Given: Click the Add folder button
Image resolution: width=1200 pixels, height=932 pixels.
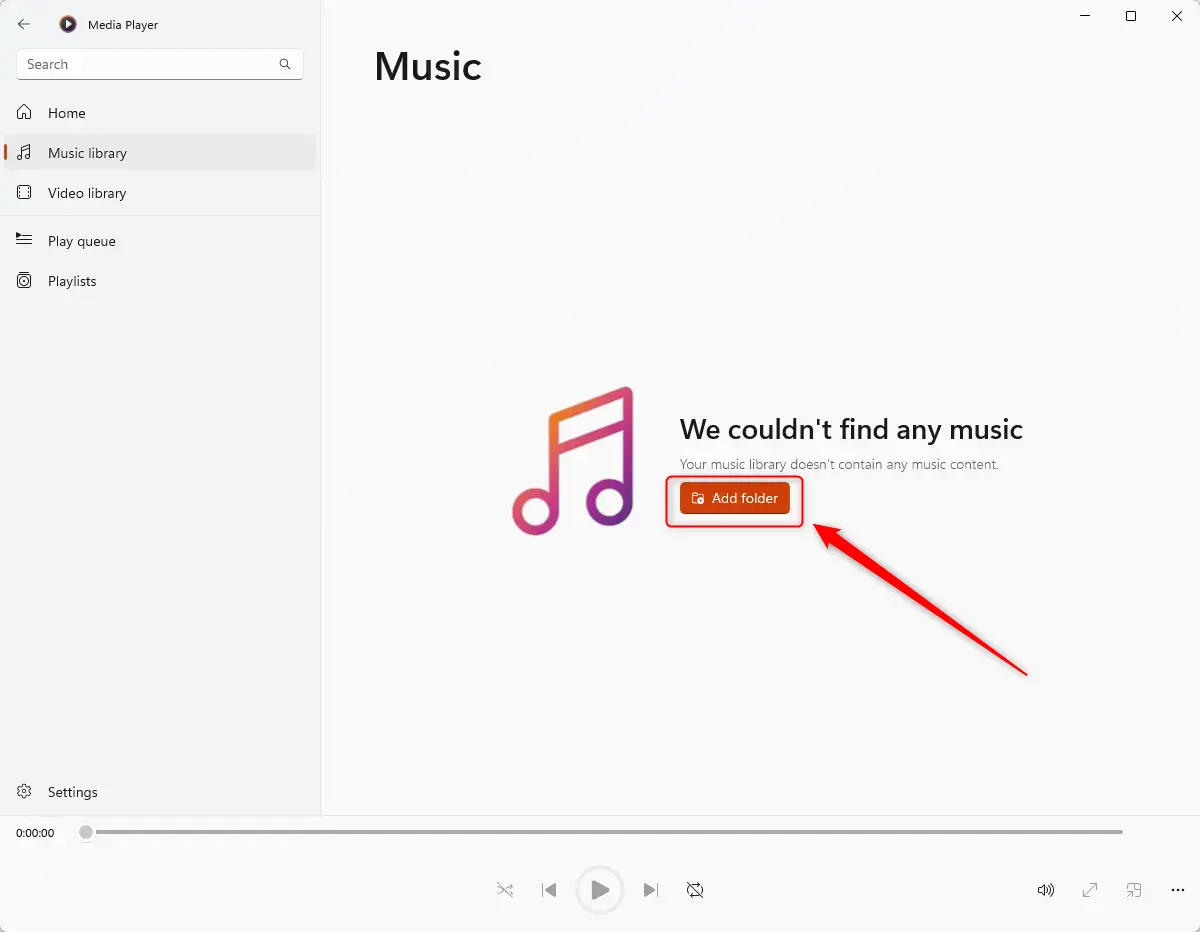Looking at the screenshot, I should click(735, 498).
